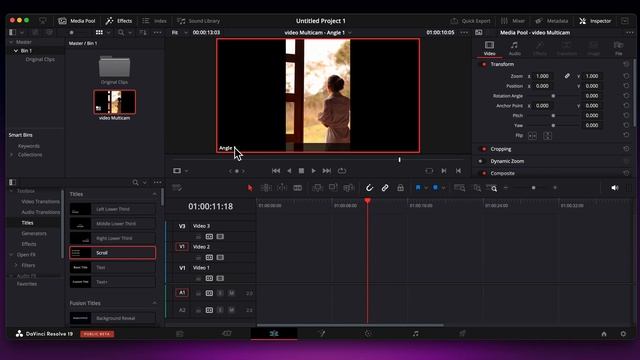The height and width of the screenshot is (360, 640).
Task: Collapse the Bin 1 tree item
Action: [16, 51]
